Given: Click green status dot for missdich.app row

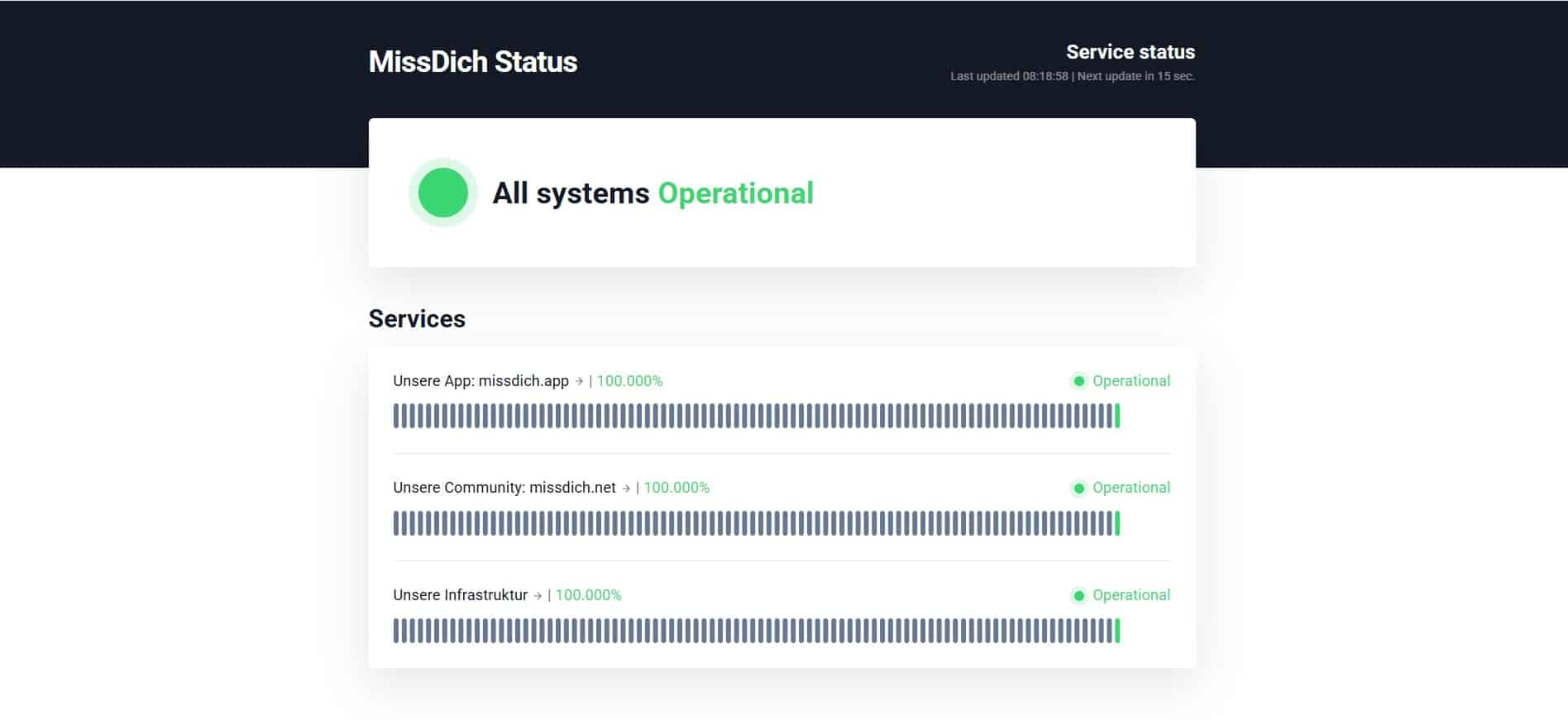Looking at the screenshot, I should click(1078, 381).
